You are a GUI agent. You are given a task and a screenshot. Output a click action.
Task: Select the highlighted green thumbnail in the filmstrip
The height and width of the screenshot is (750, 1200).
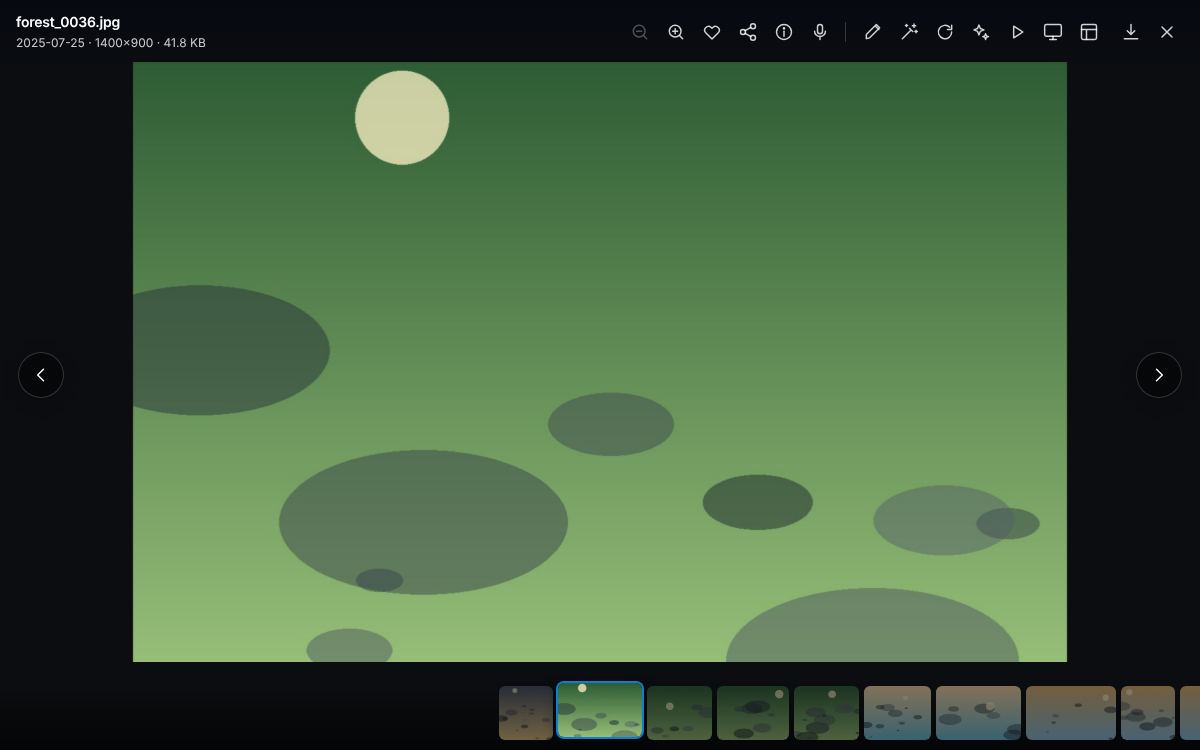600,710
